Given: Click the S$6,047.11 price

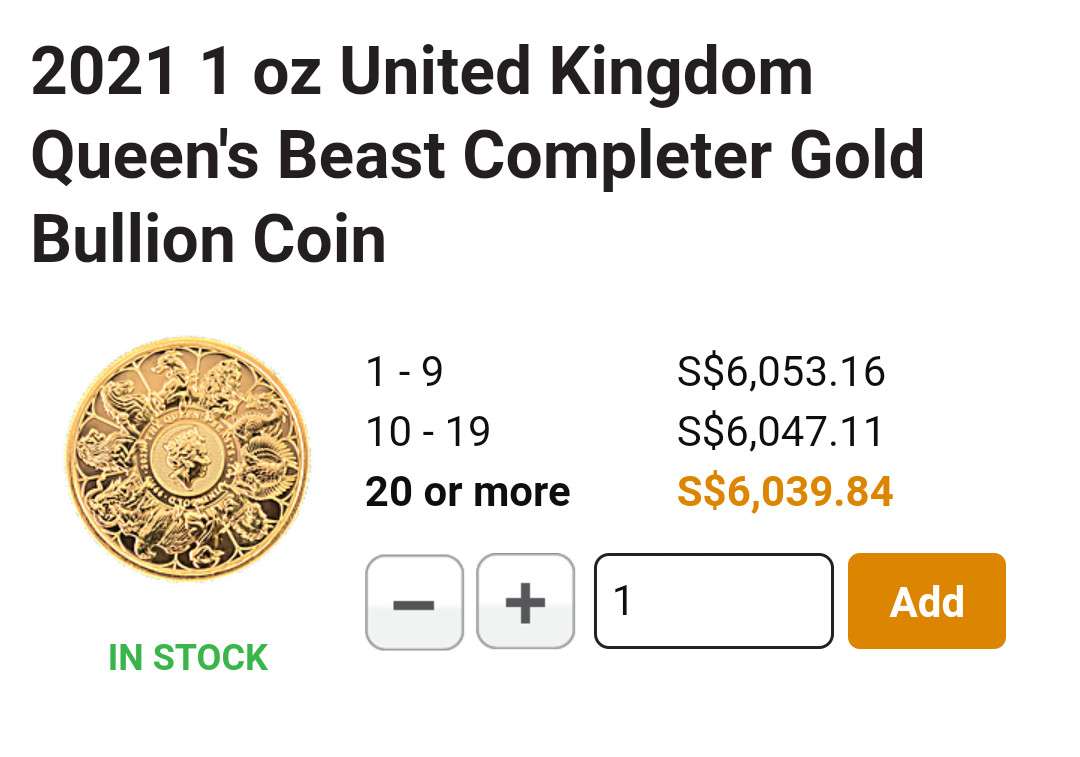Looking at the screenshot, I should pyautogui.click(x=780, y=432).
